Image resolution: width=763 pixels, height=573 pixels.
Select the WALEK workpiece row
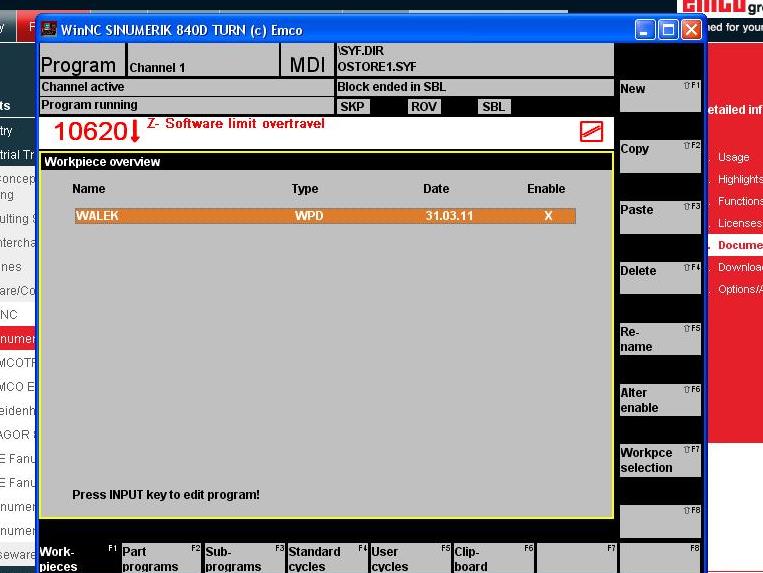coord(325,216)
